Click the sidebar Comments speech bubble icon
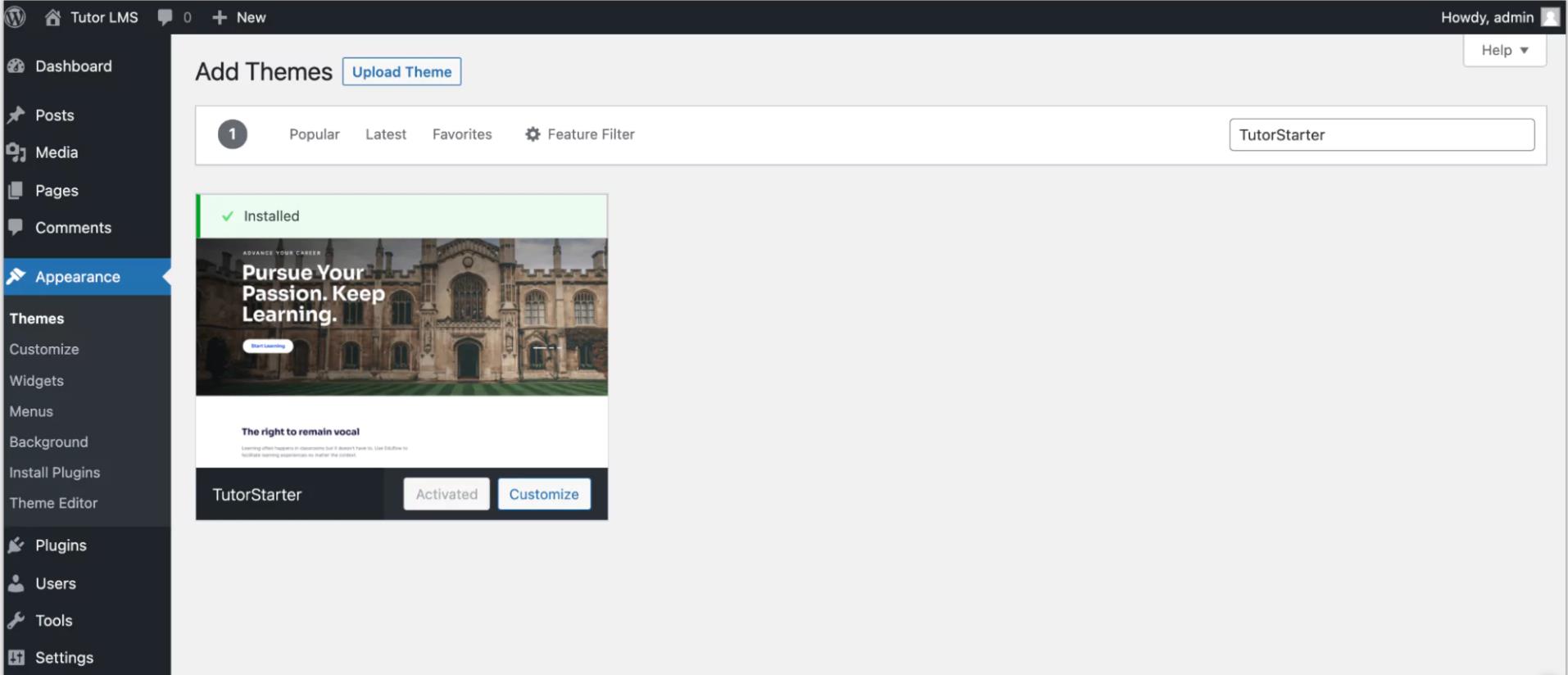The height and width of the screenshot is (675, 1568). (x=16, y=228)
